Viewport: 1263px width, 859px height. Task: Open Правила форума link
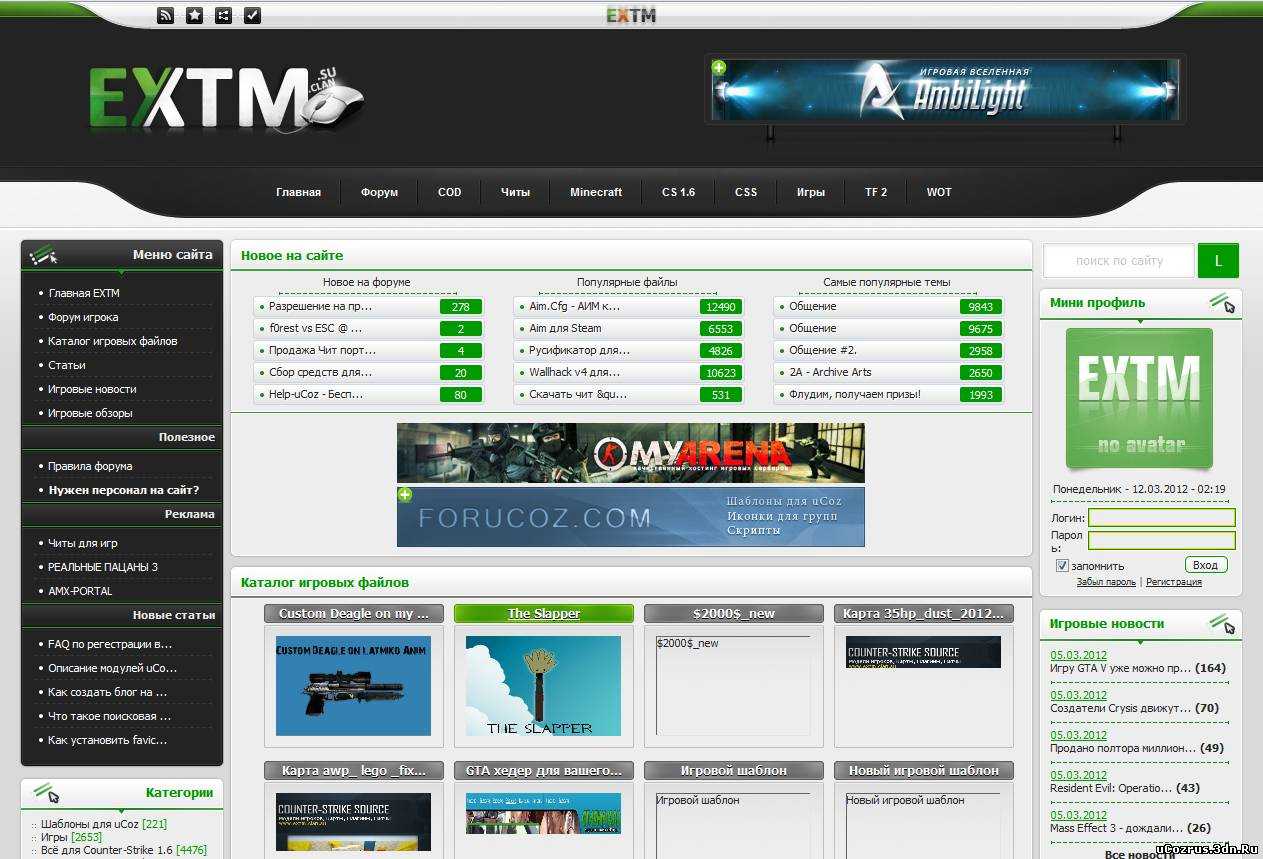coord(90,466)
